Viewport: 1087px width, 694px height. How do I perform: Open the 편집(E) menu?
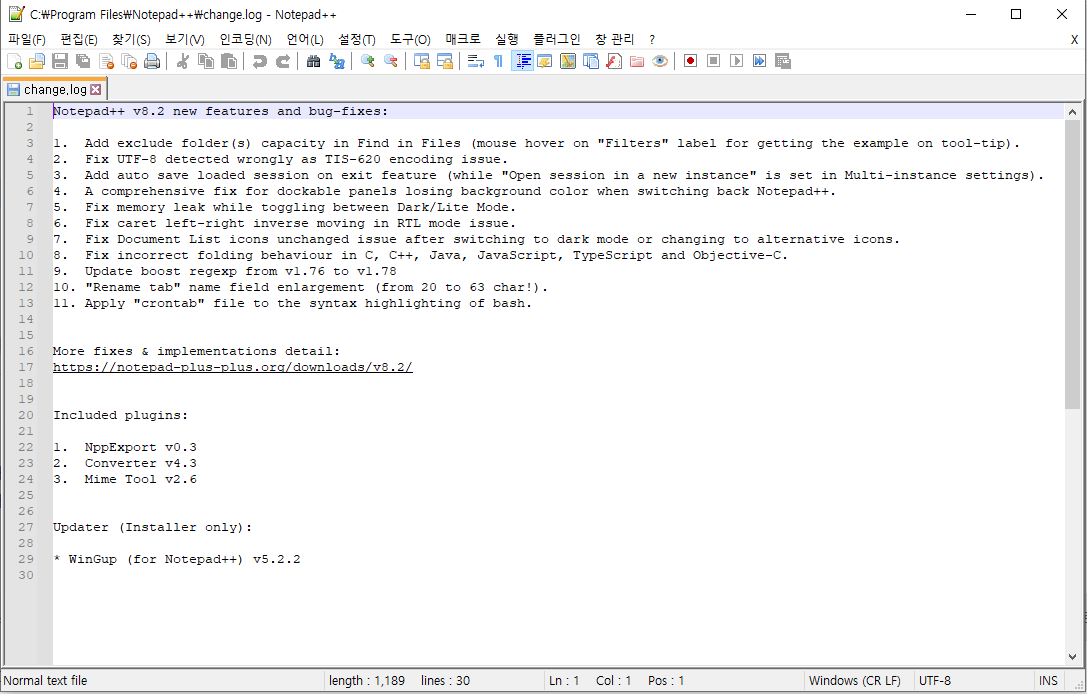tap(79, 40)
